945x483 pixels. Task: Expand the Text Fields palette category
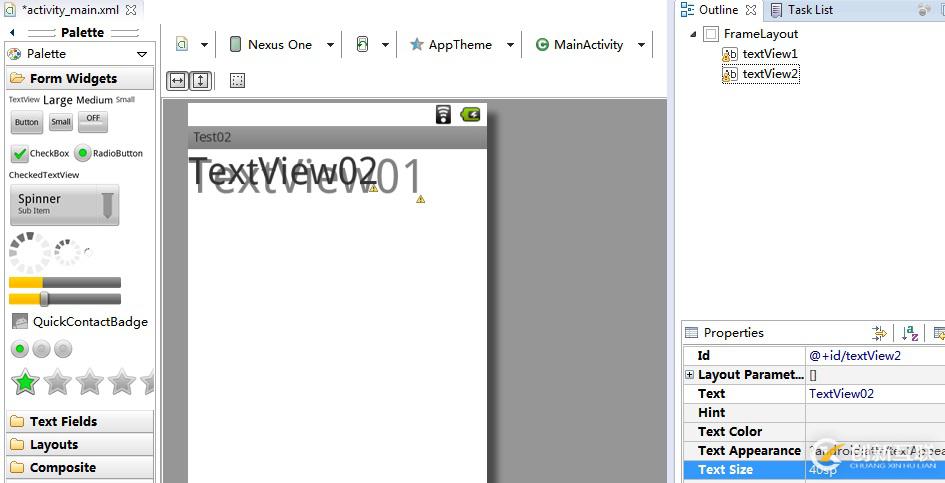80,421
